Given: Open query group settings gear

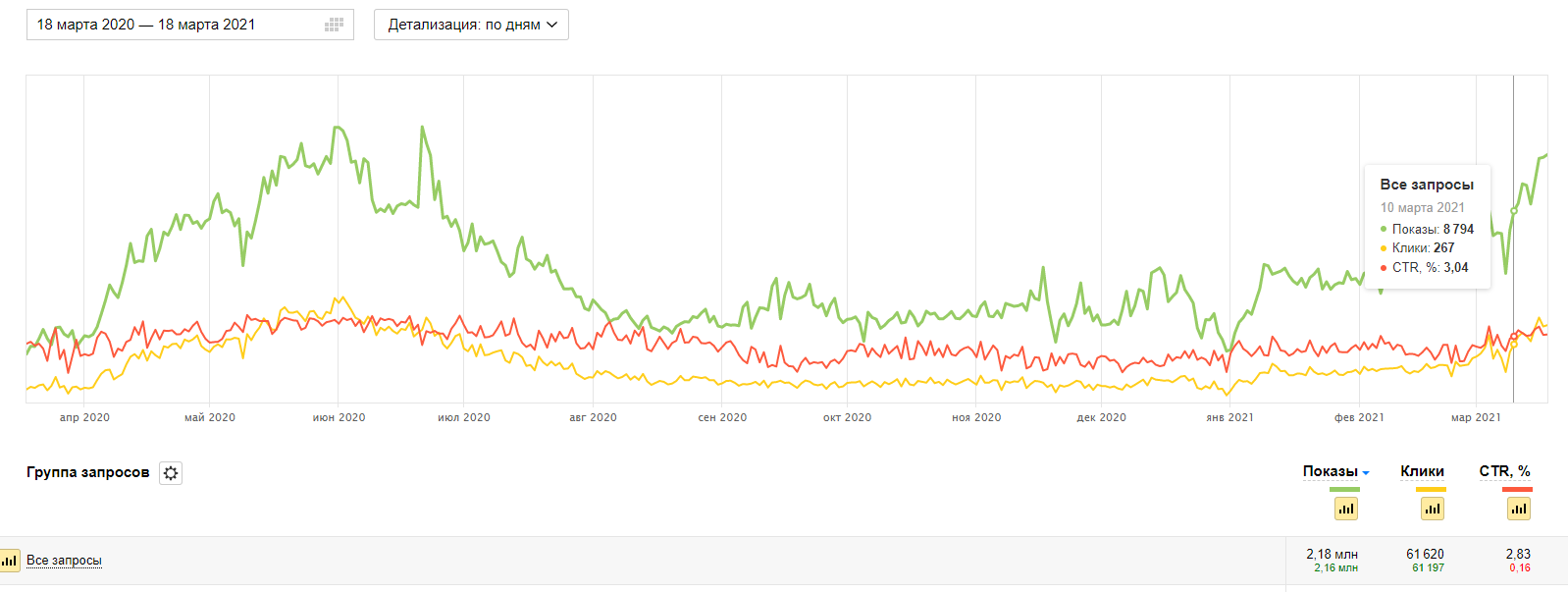Looking at the screenshot, I should click(x=171, y=473).
